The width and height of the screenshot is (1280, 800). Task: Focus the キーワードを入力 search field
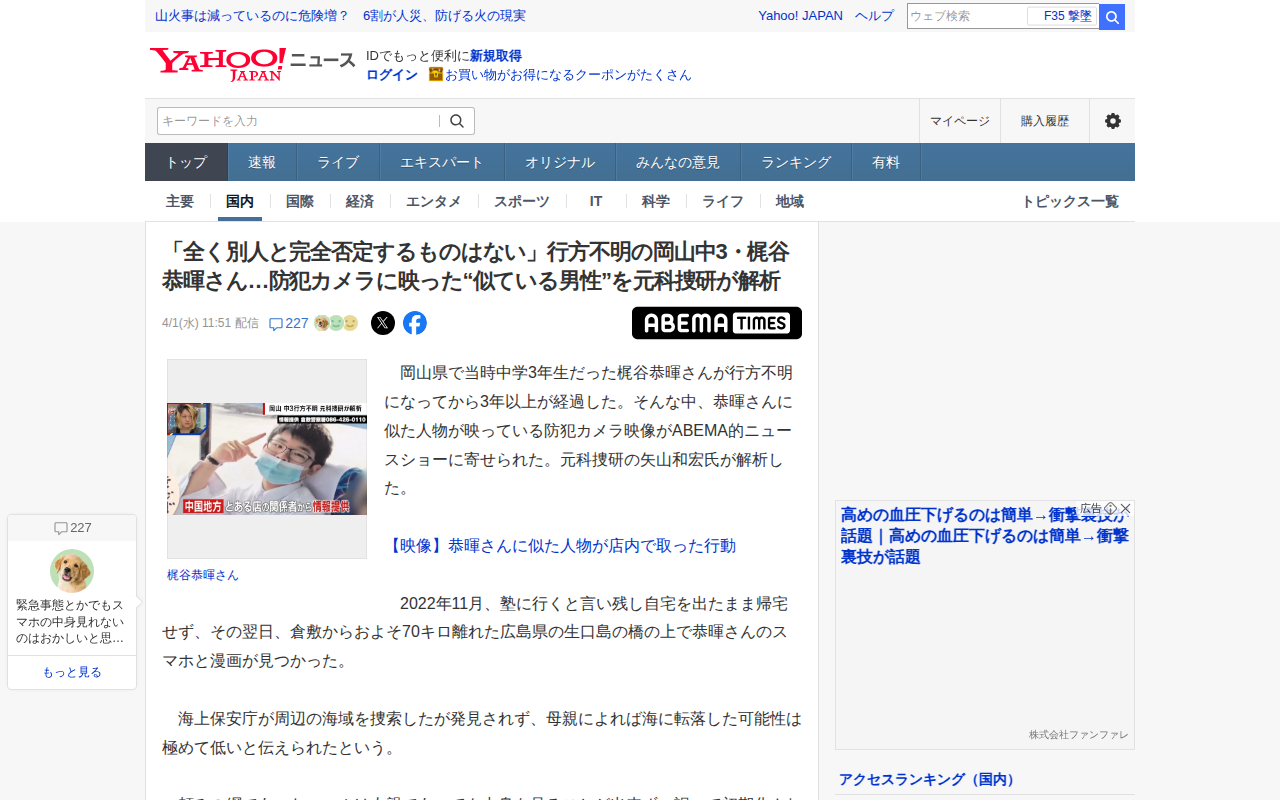tap(298, 121)
